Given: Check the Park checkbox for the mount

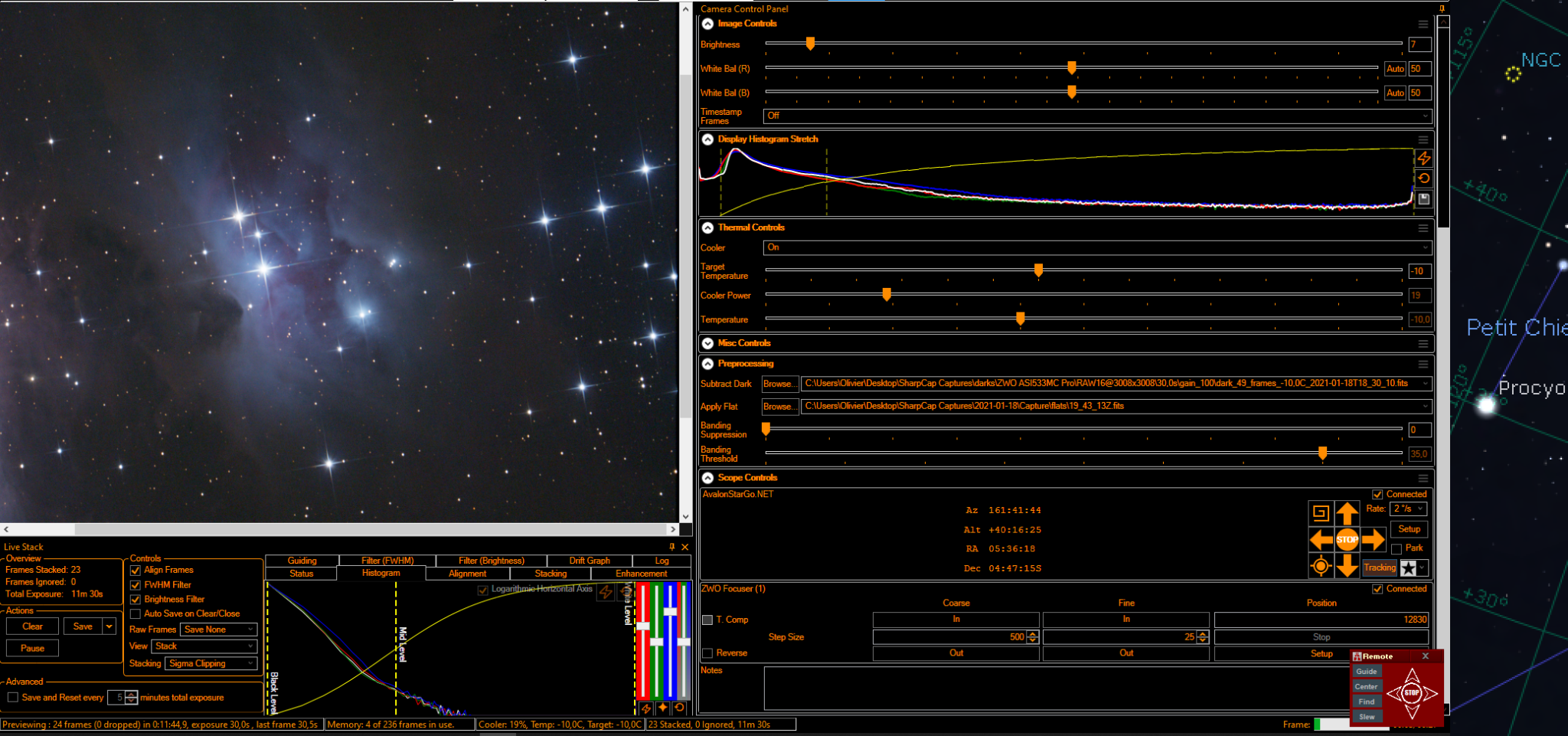Looking at the screenshot, I should click(1396, 548).
